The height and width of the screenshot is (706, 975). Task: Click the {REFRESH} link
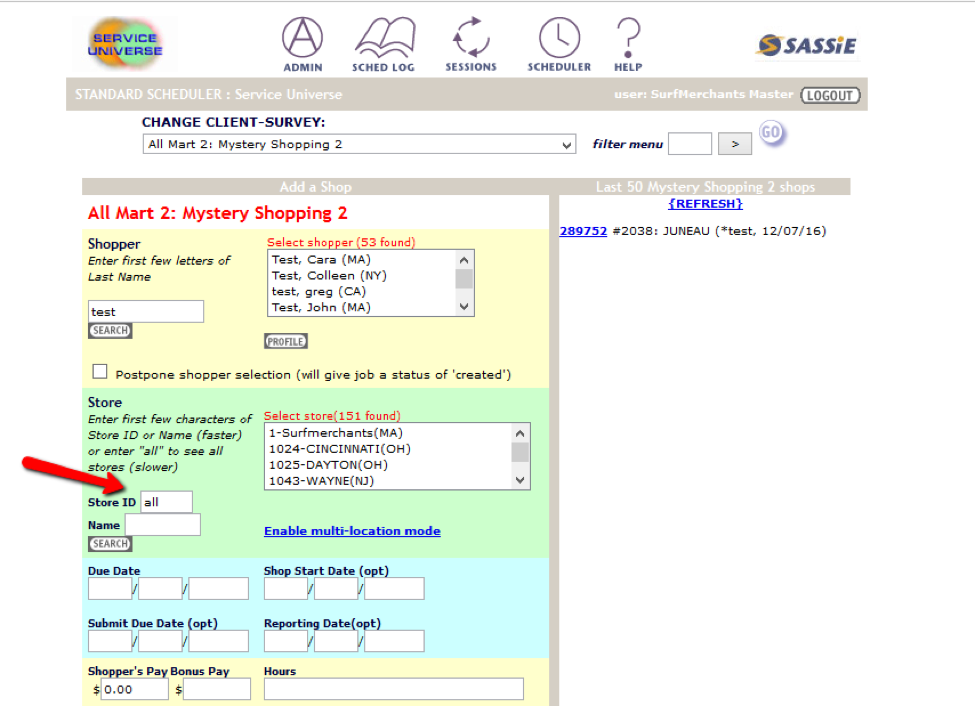point(705,204)
